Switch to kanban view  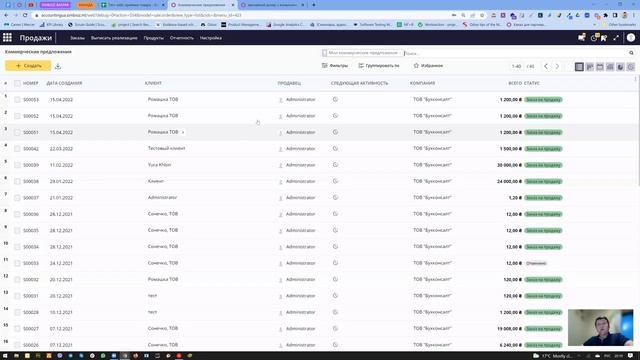point(590,67)
